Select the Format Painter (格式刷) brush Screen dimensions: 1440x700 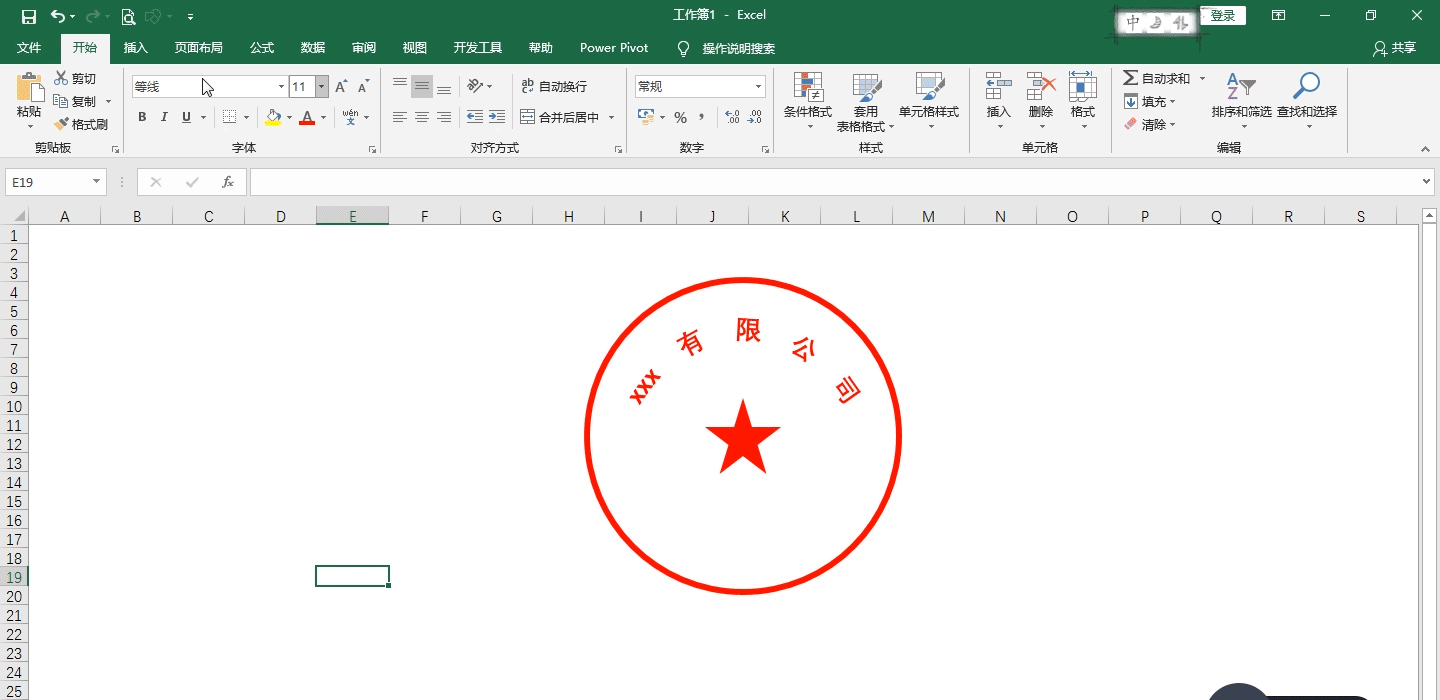[61, 124]
